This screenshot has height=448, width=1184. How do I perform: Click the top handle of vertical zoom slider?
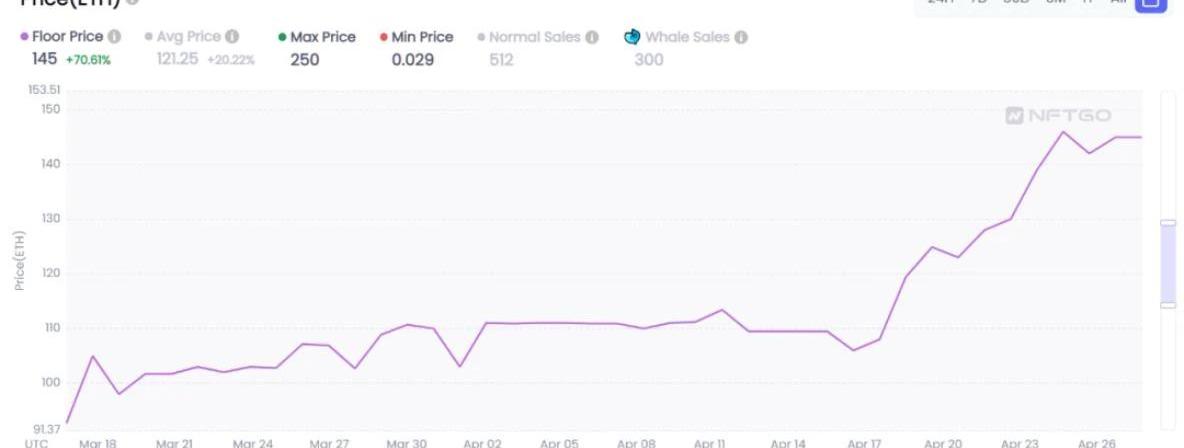tap(1168, 222)
